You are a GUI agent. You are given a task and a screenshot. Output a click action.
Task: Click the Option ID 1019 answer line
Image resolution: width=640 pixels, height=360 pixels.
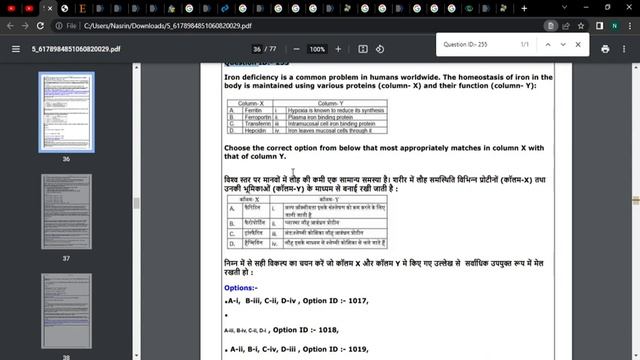296,349
